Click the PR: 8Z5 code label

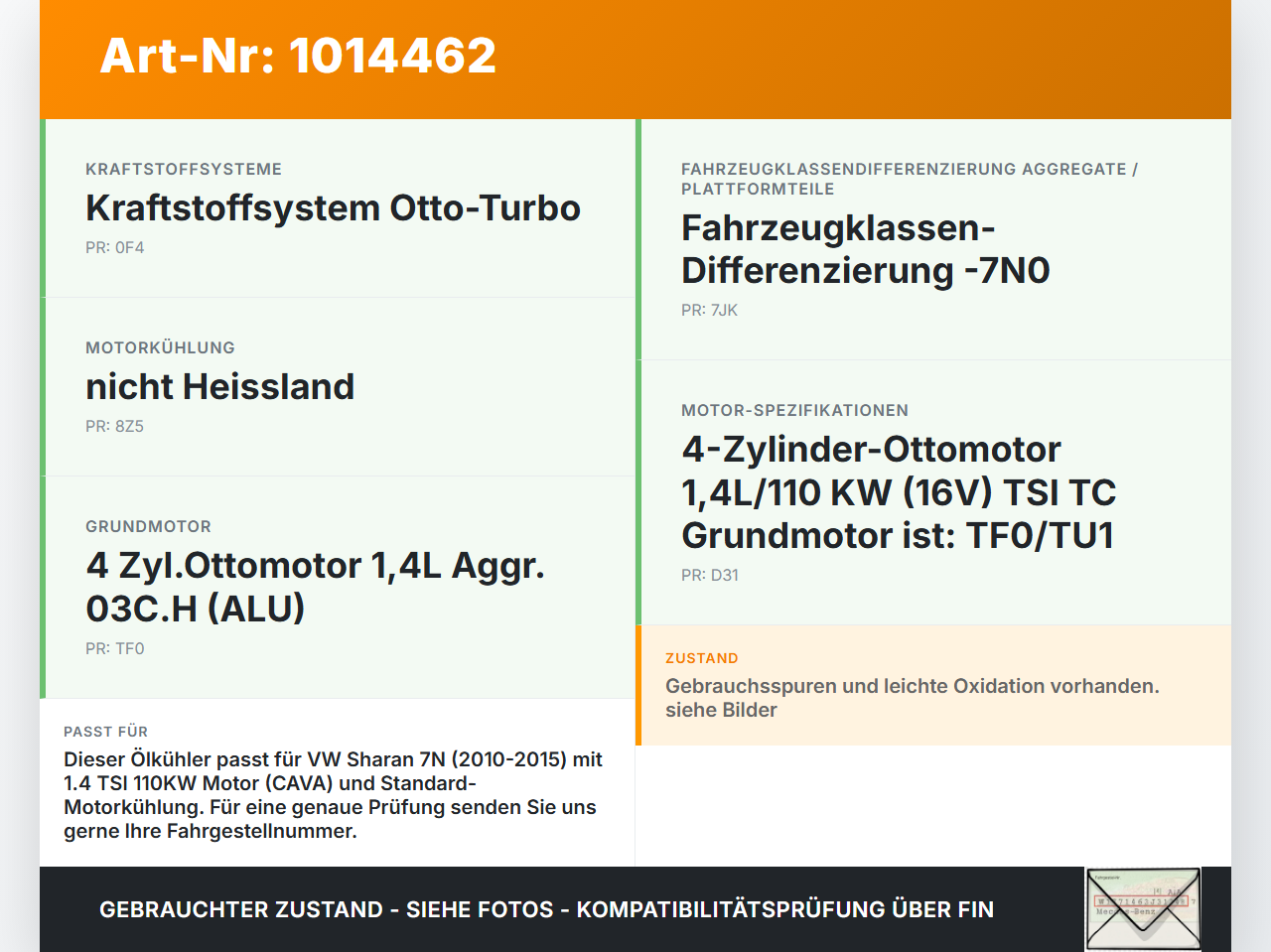click(114, 426)
